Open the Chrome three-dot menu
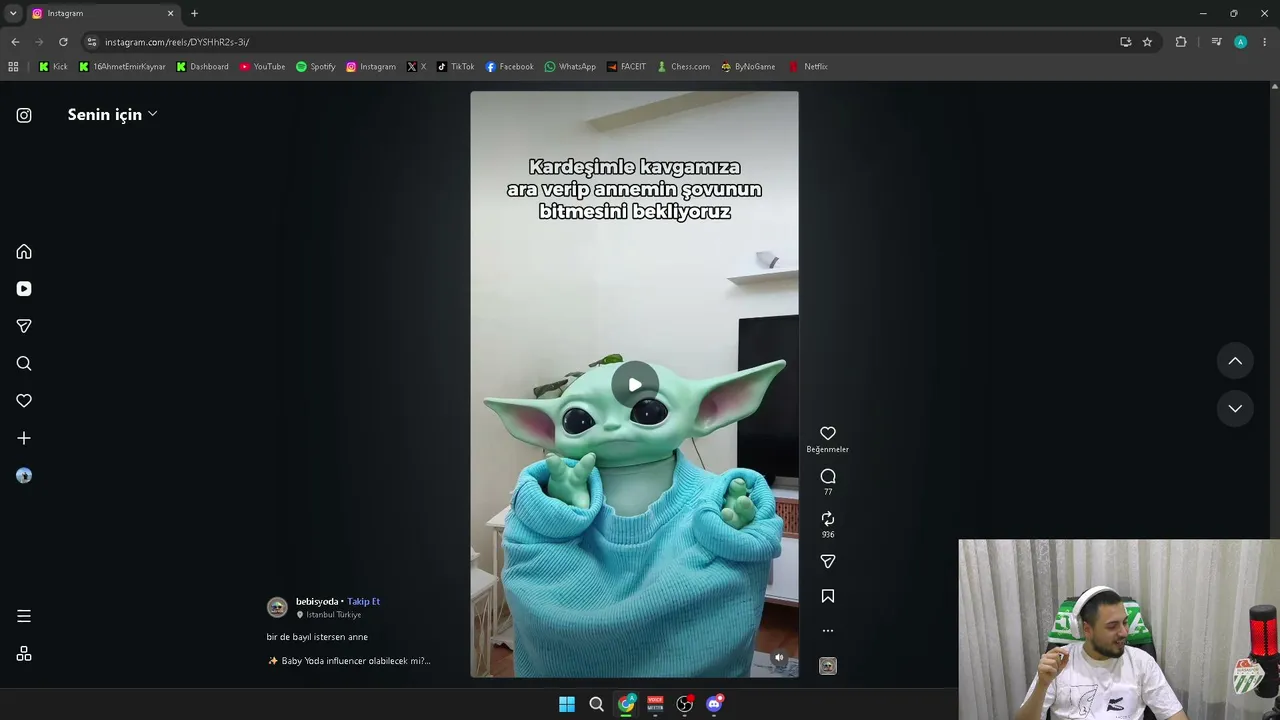1280x720 pixels. pyautogui.click(x=1265, y=42)
